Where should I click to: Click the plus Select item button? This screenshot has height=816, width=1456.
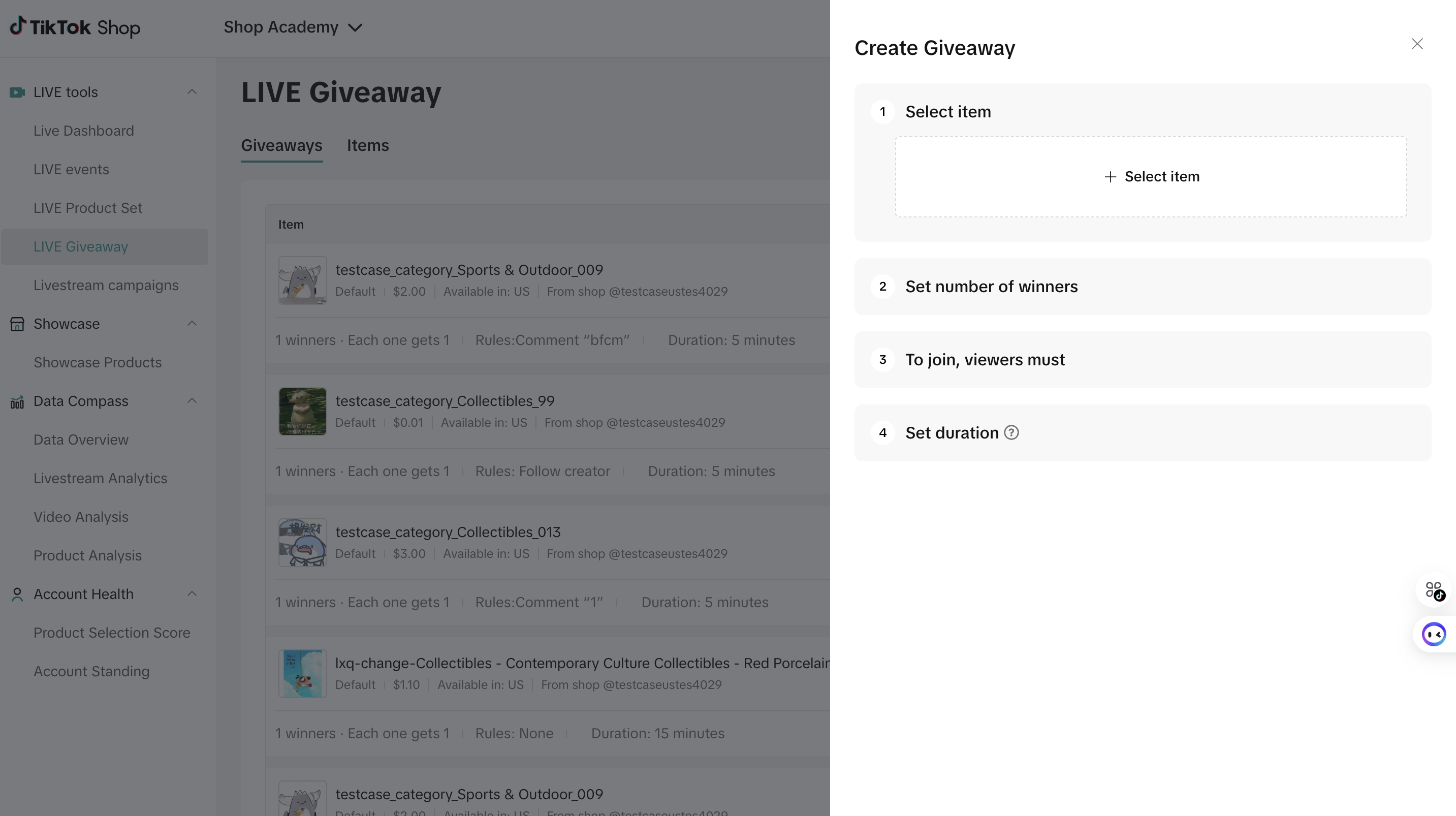[x=1151, y=176]
